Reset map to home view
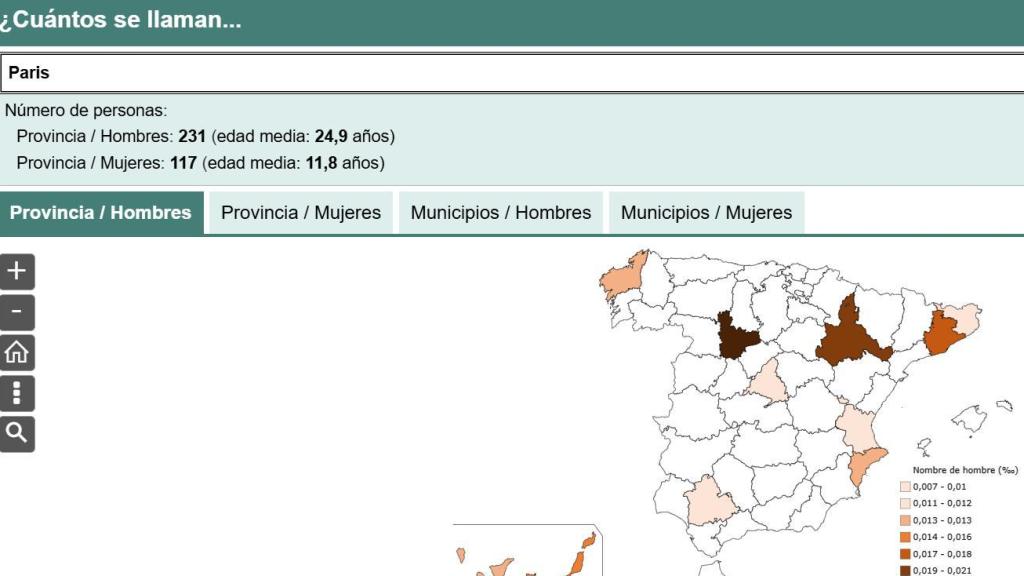 [17, 353]
